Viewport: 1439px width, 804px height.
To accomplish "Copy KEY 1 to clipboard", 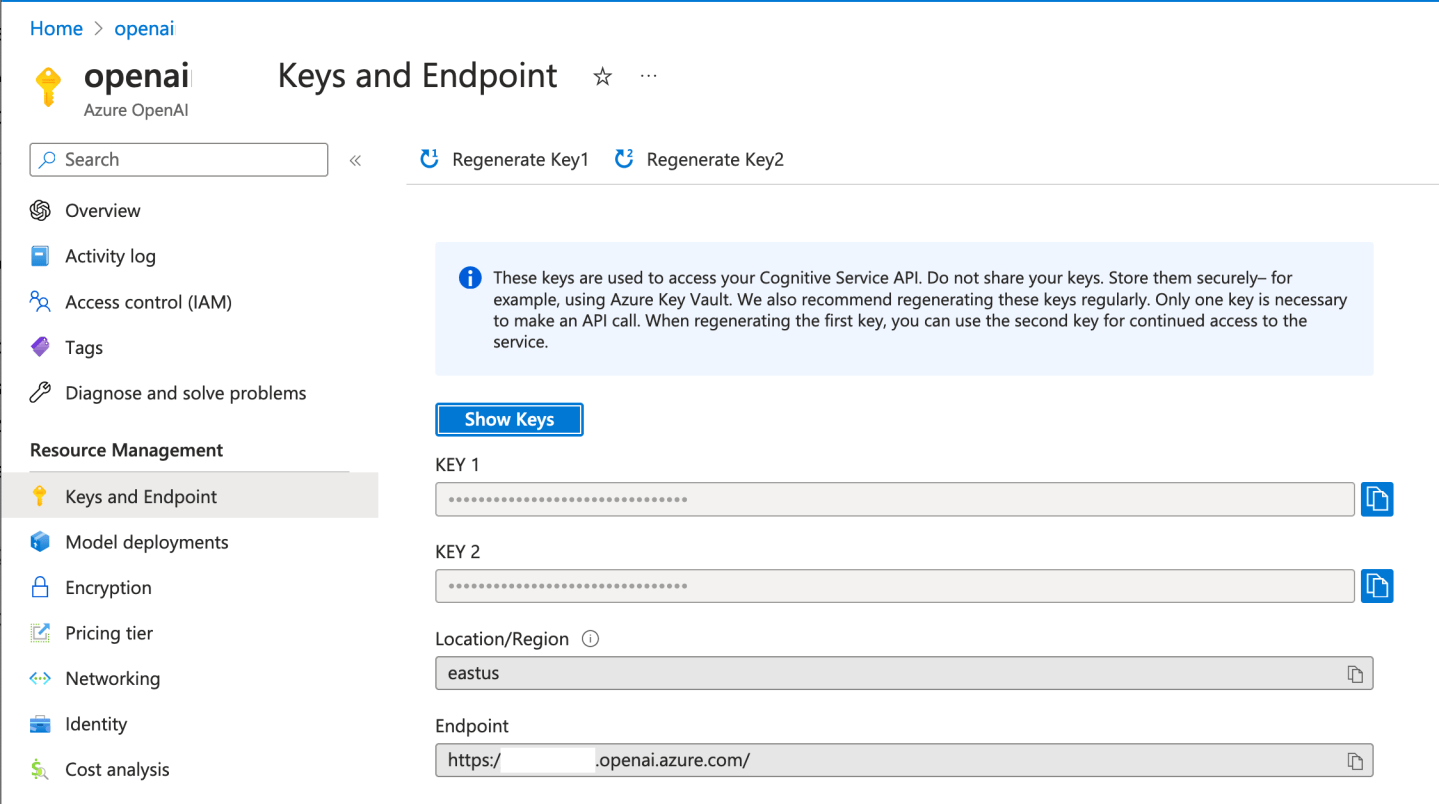I will click(1377, 498).
